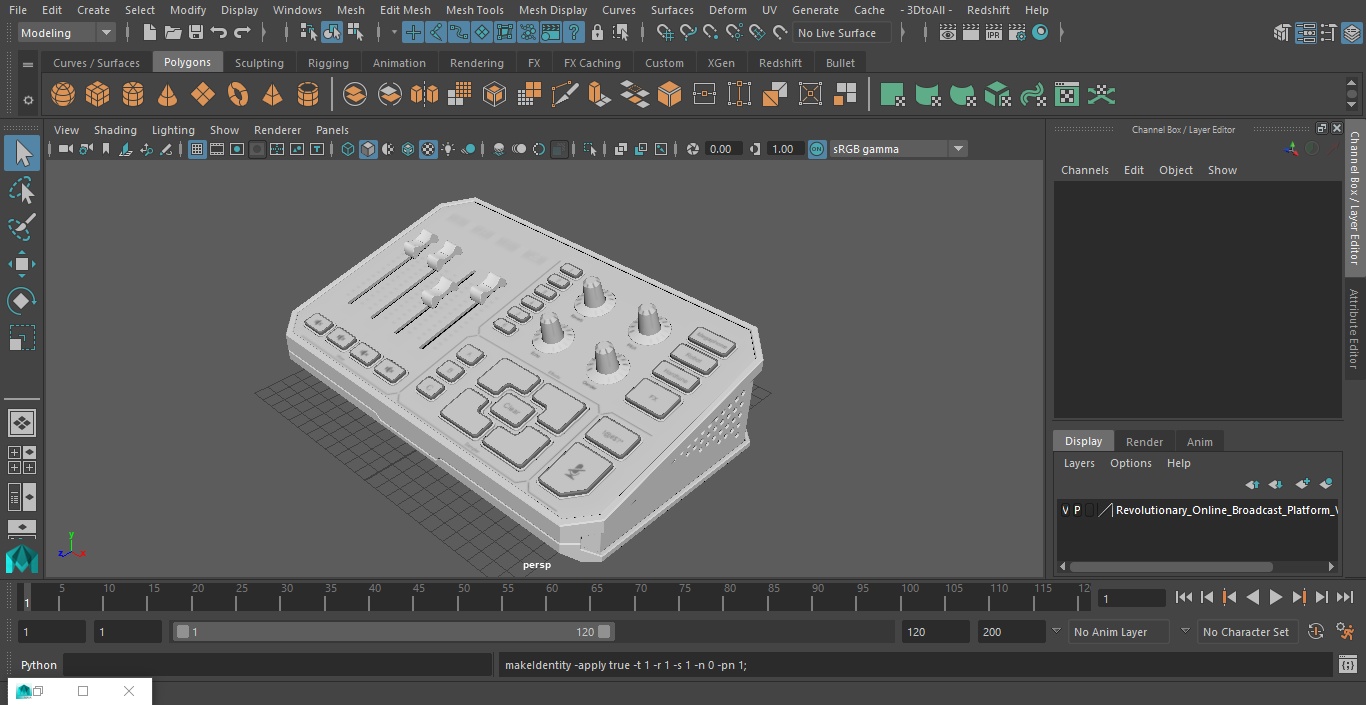Toggle auto keyframe button
This screenshot has width=1366, height=705.
click(x=1316, y=632)
